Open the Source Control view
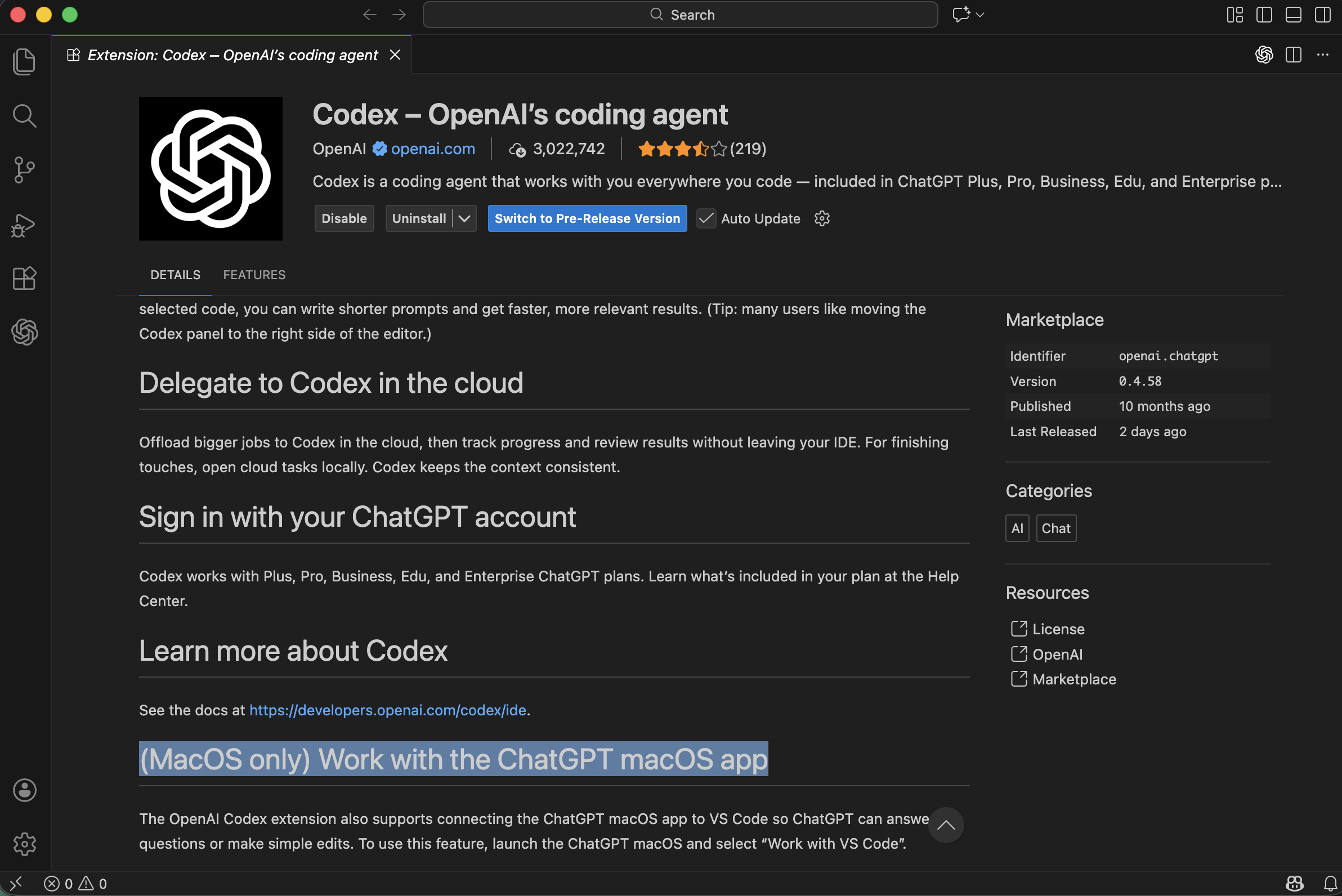 (x=24, y=171)
